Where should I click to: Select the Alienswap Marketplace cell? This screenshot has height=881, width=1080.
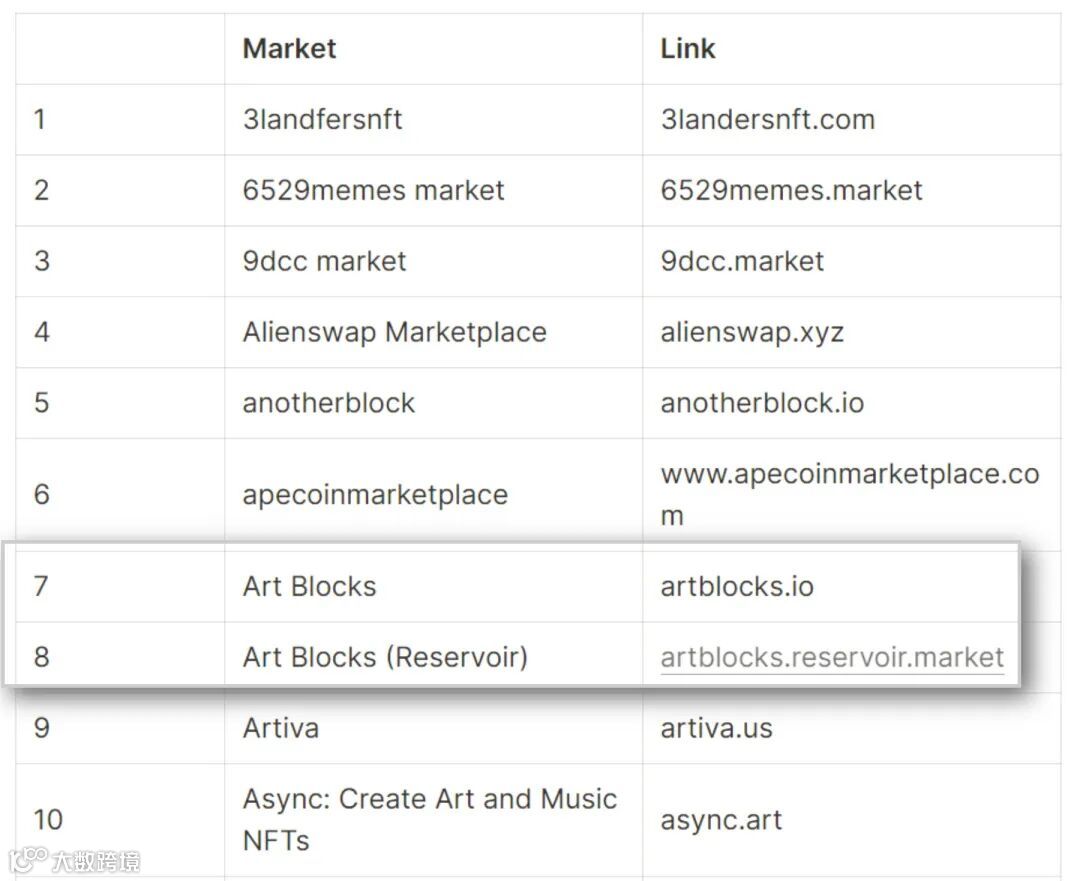(394, 333)
